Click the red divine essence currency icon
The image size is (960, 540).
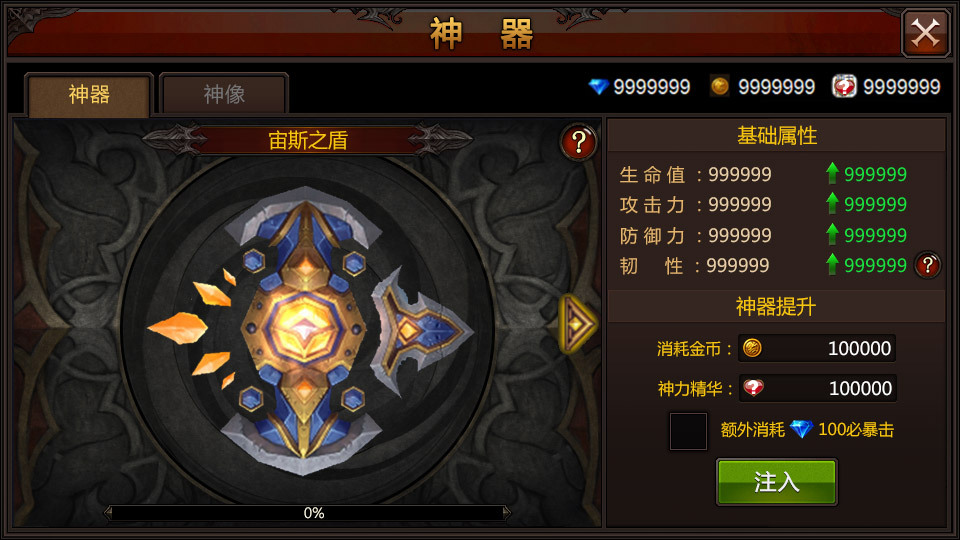[x=844, y=86]
